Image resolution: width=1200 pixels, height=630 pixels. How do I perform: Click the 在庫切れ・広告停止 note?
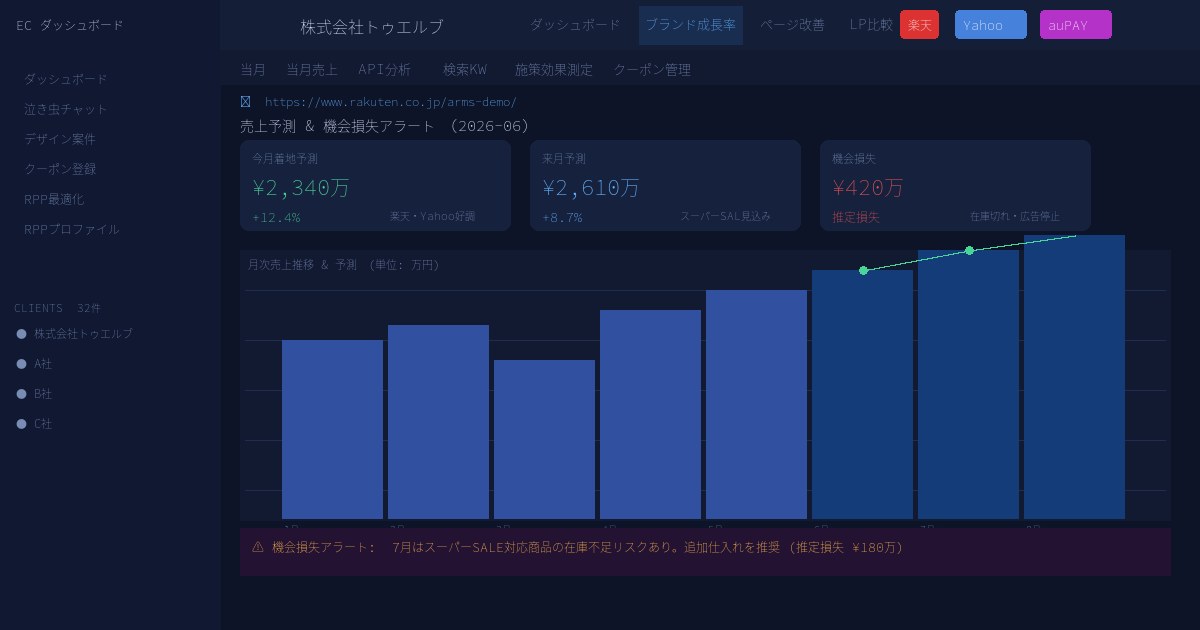(x=1015, y=216)
